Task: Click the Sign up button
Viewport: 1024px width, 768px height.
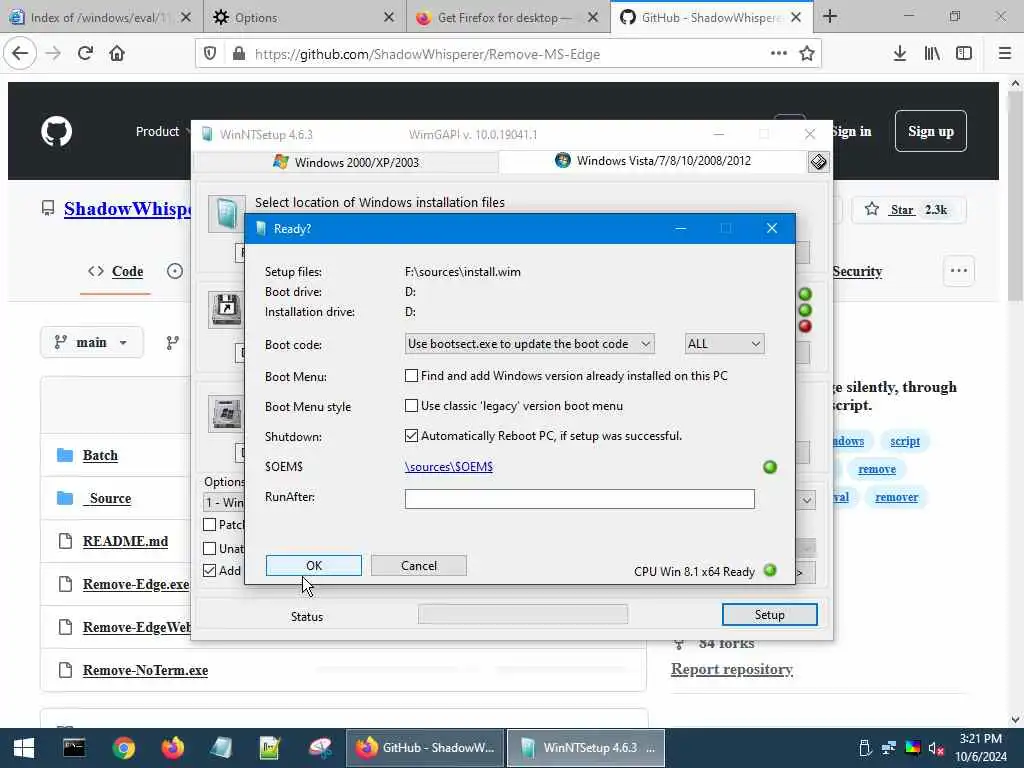Action: tap(931, 131)
